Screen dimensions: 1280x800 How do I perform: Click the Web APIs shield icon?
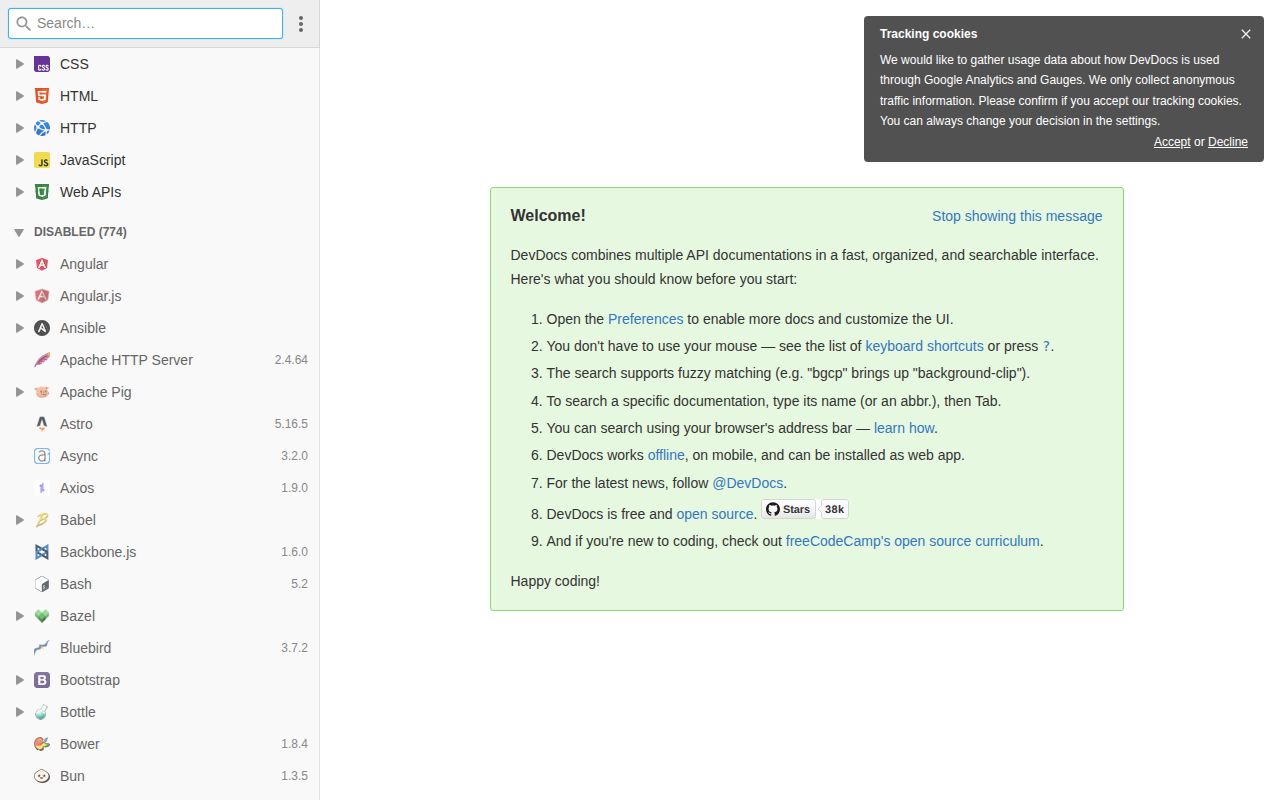click(42, 191)
